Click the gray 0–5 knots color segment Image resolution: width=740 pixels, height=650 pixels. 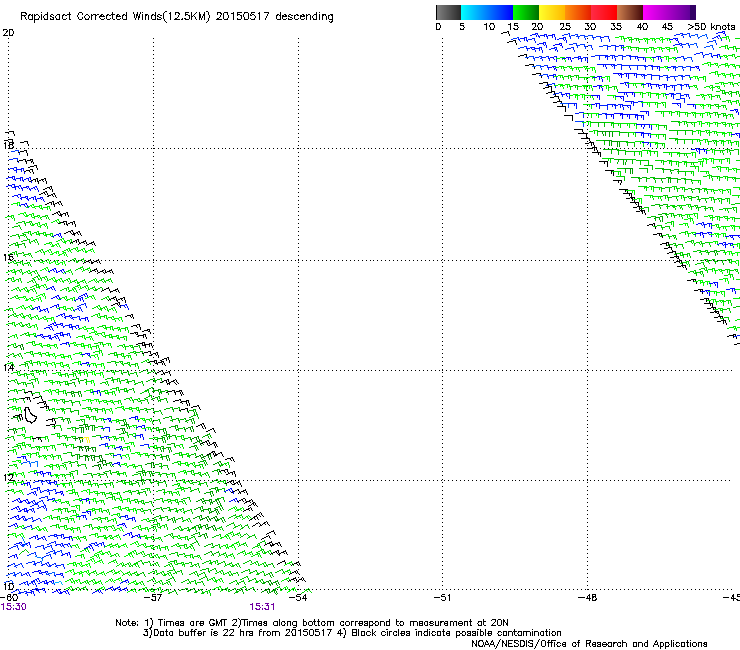(x=448, y=12)
